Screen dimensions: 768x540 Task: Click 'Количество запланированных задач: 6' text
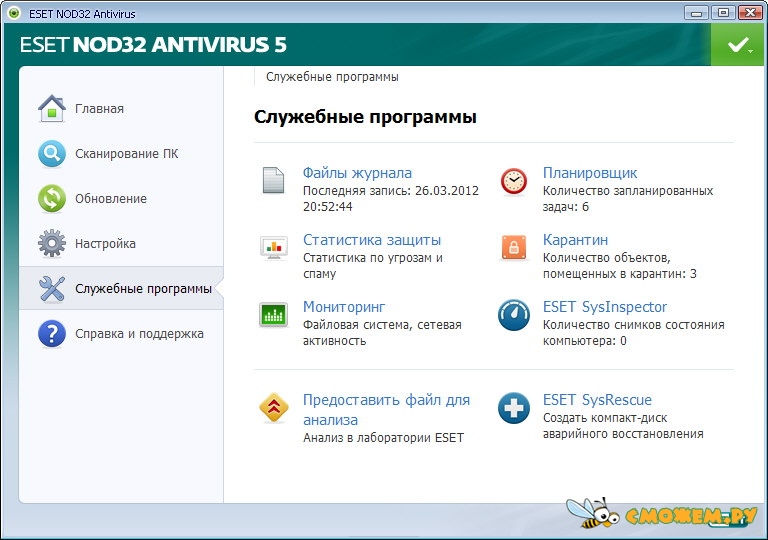[627, 198]
